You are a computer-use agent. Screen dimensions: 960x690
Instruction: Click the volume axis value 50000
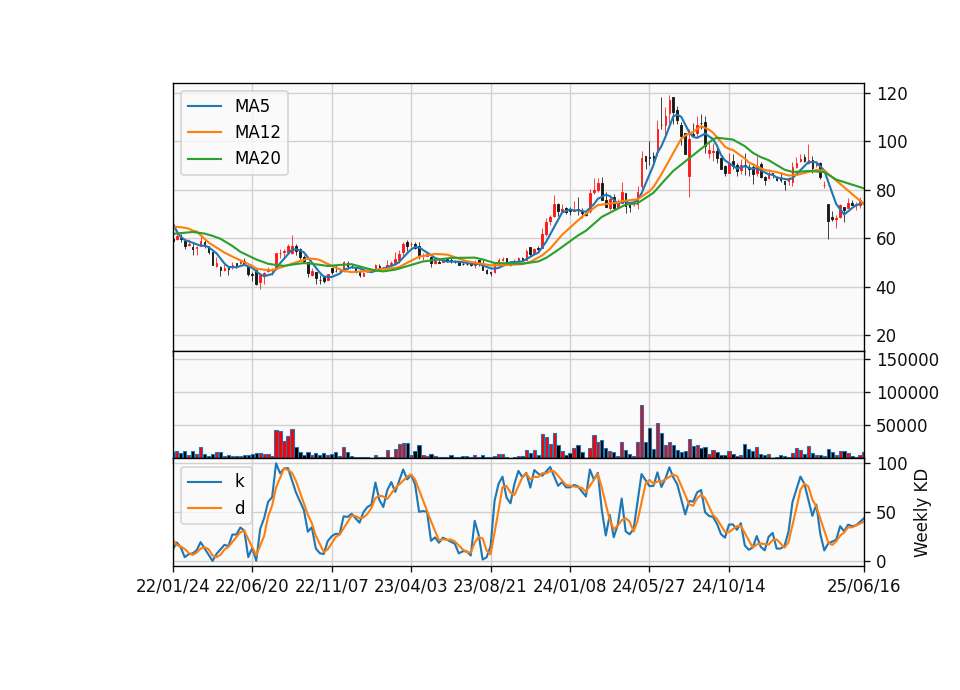[x=902, y=426]
